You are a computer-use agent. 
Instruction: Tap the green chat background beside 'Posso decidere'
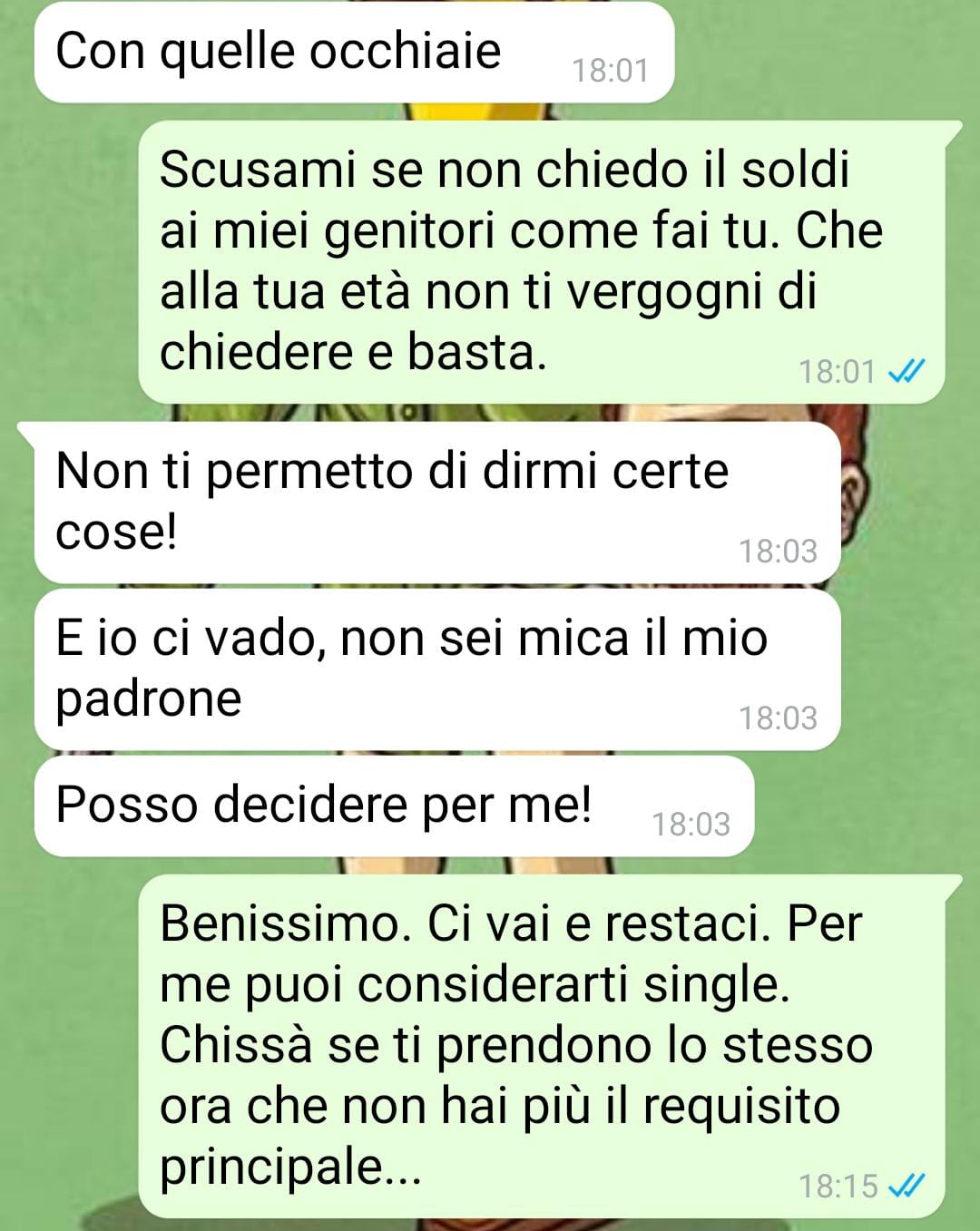[862, 806]
